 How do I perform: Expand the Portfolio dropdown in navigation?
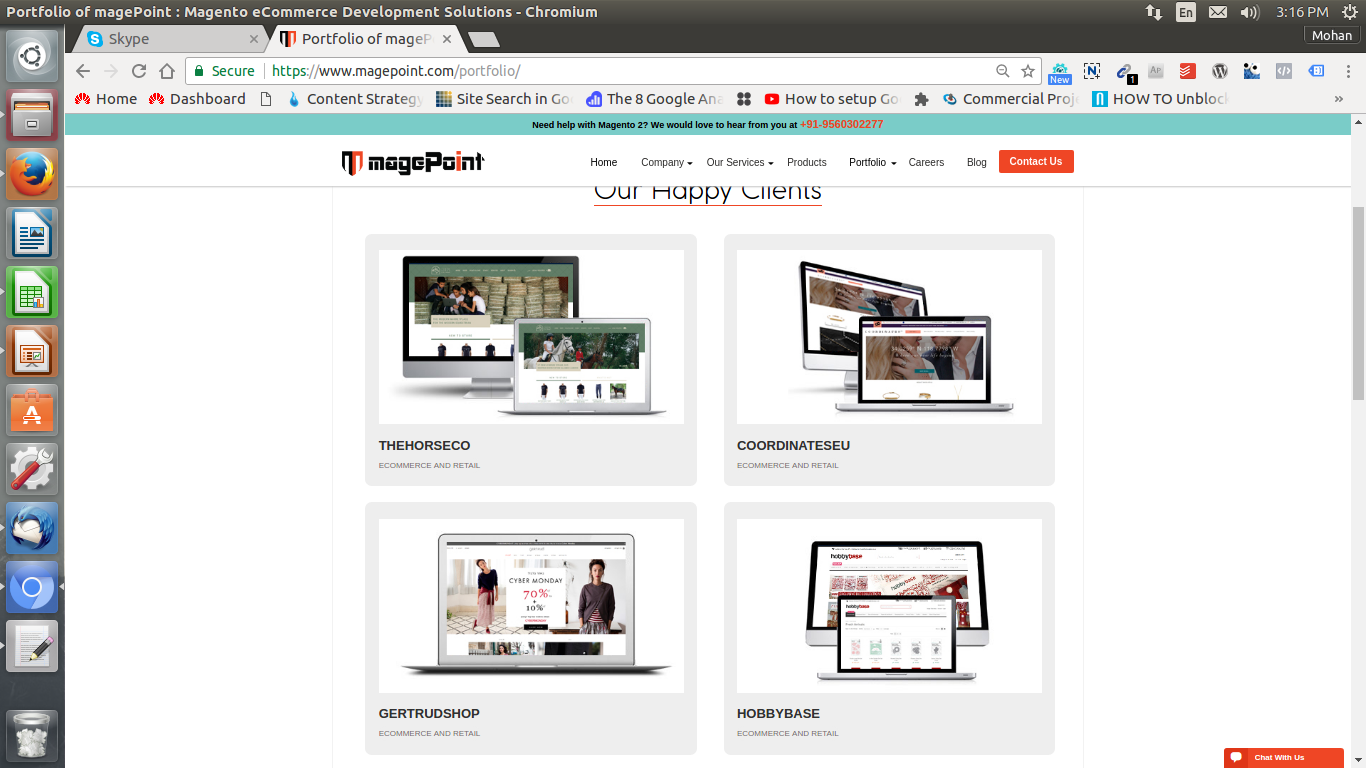(872, 162)
